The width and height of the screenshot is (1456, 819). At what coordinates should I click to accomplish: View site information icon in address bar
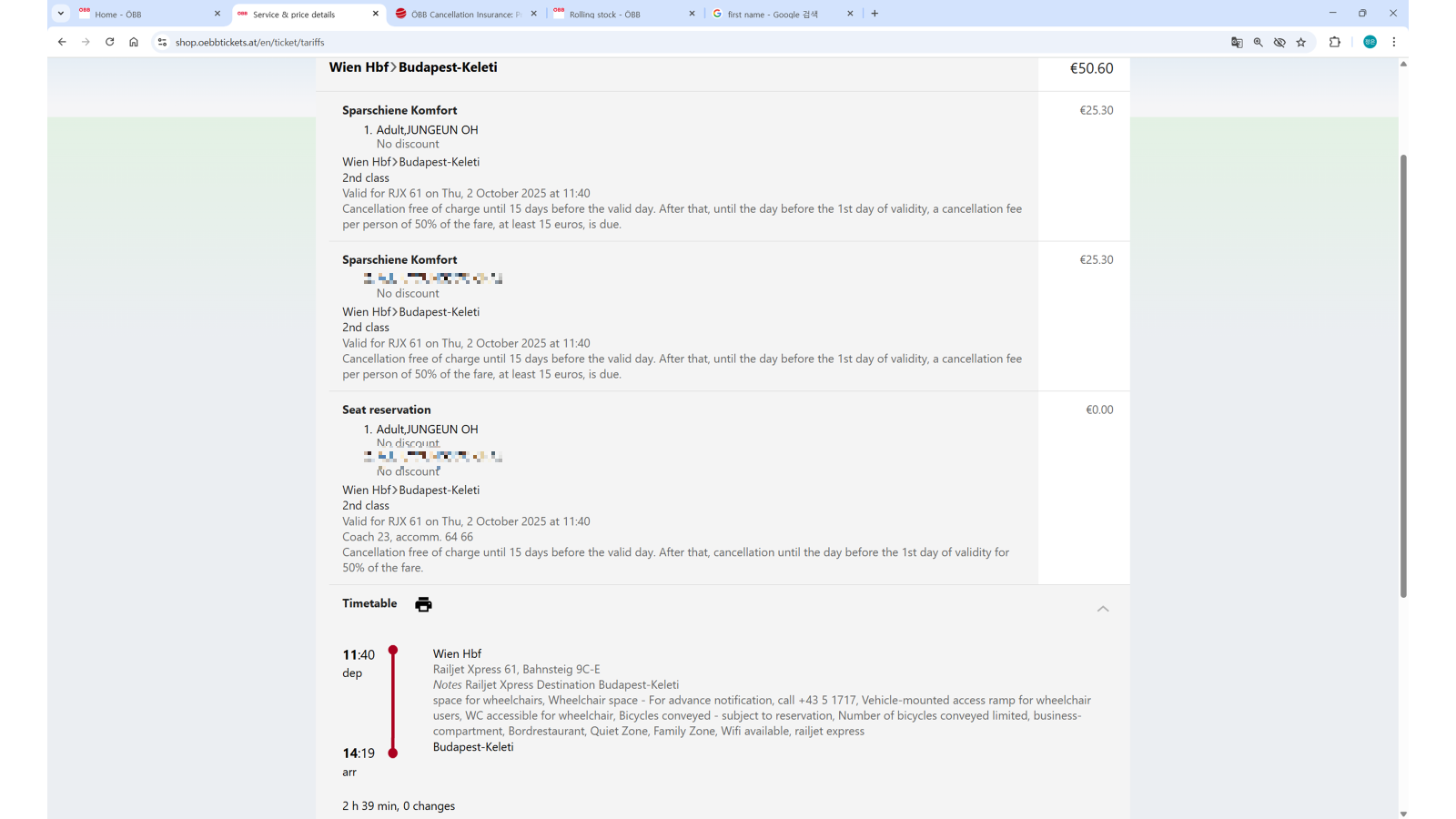pyautogui.click(x=162, y=42)
